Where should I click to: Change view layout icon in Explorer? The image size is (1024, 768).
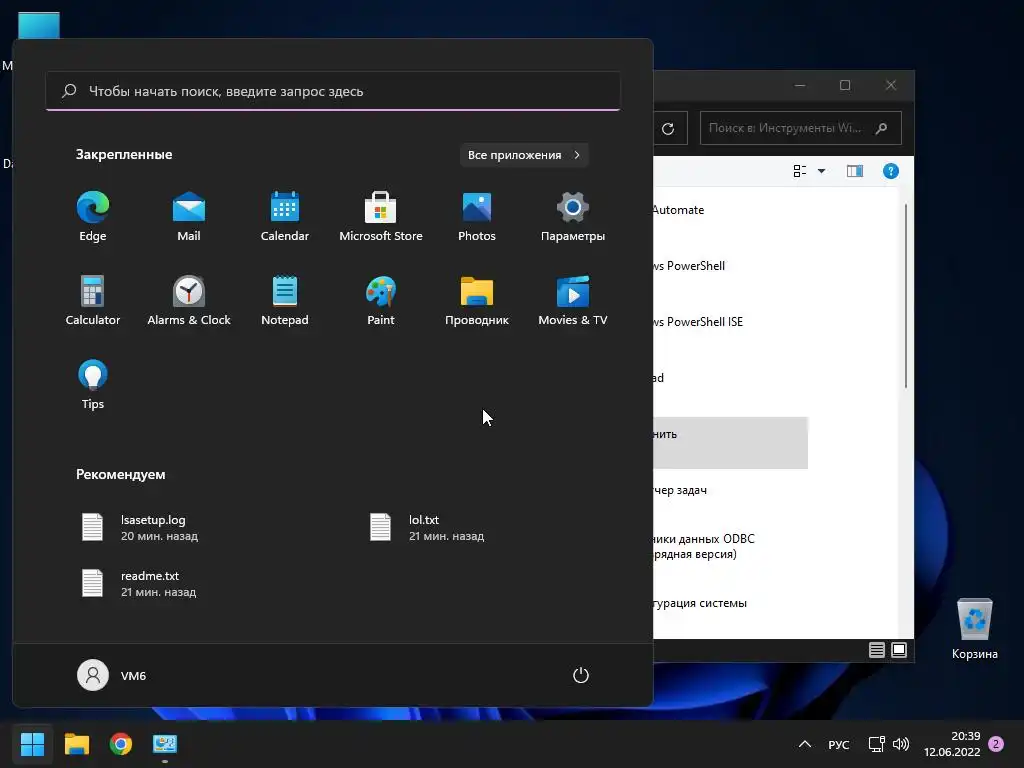click(x=800, y=171)
